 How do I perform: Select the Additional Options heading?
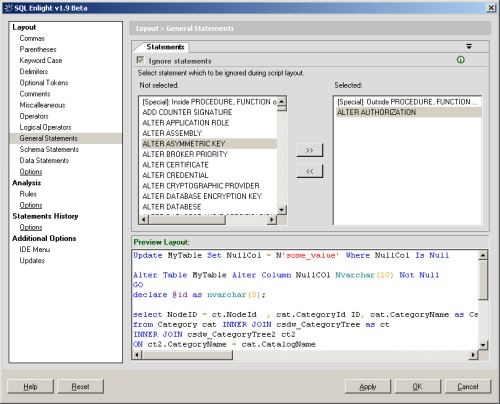point(44,238)
